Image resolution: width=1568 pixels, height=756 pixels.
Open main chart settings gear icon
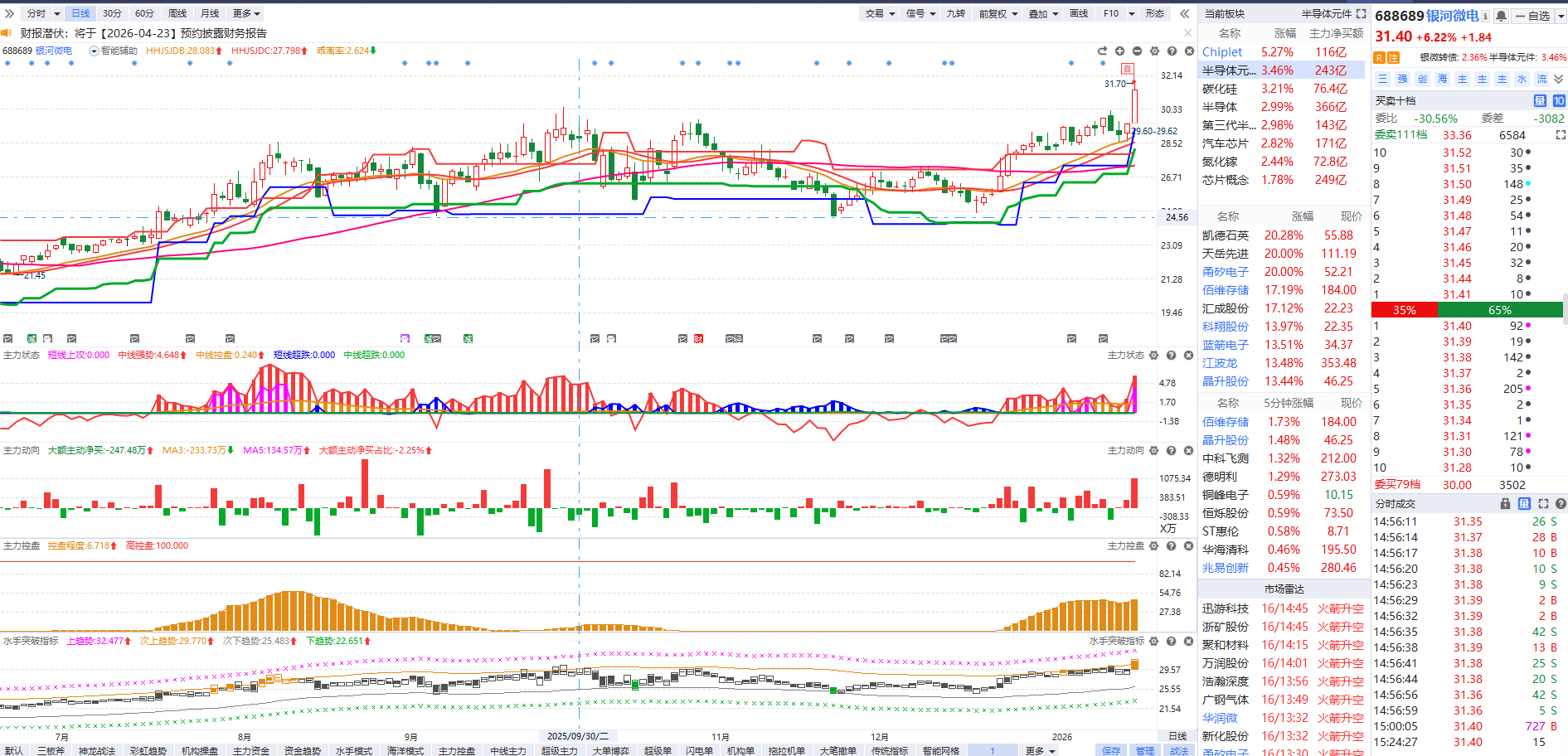(x=1154, y=51)
